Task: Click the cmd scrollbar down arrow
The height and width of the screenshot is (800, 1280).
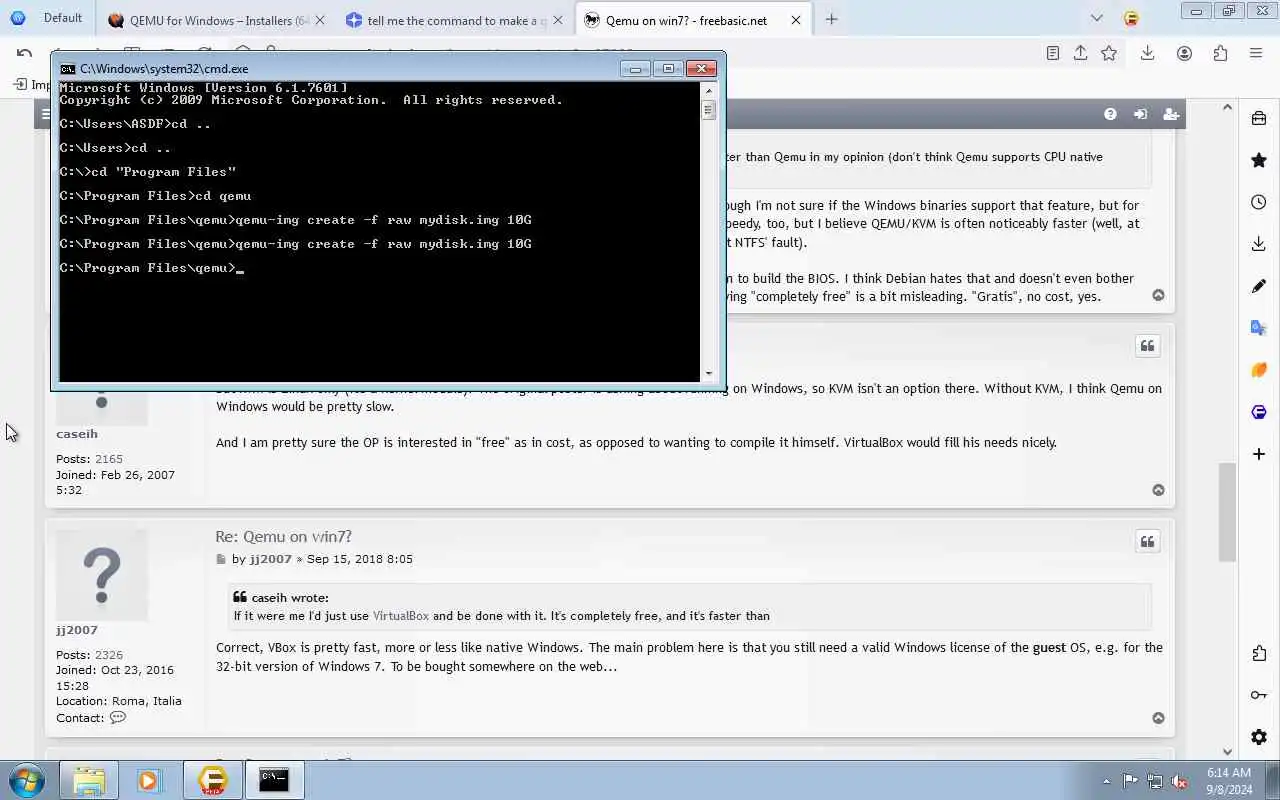Action: coord(709,373)
